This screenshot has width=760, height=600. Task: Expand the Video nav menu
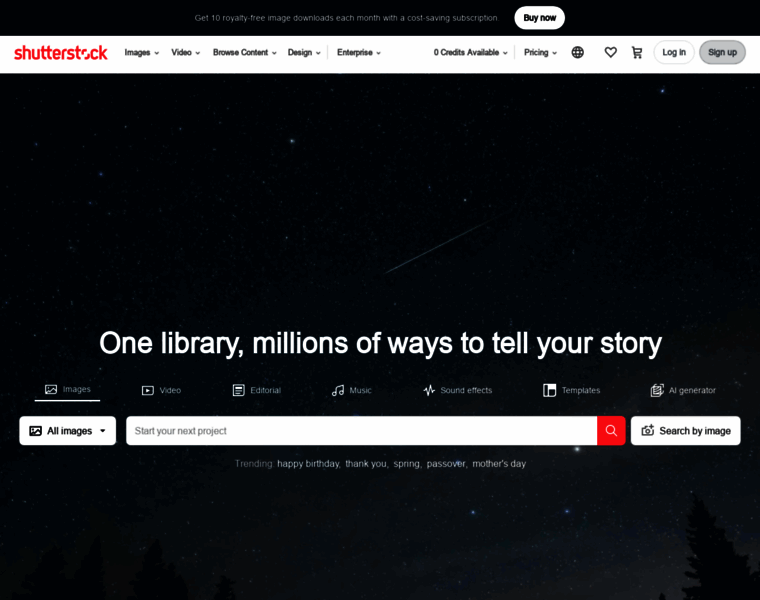(186, 52)
